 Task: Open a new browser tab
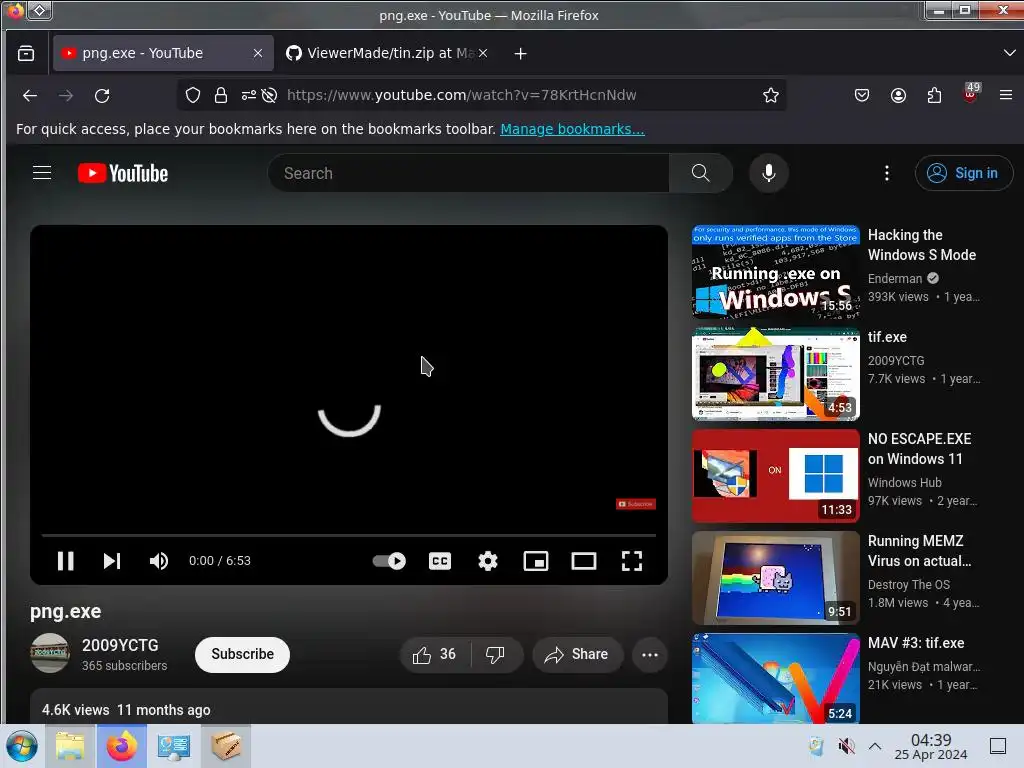(x=520, y=54)
